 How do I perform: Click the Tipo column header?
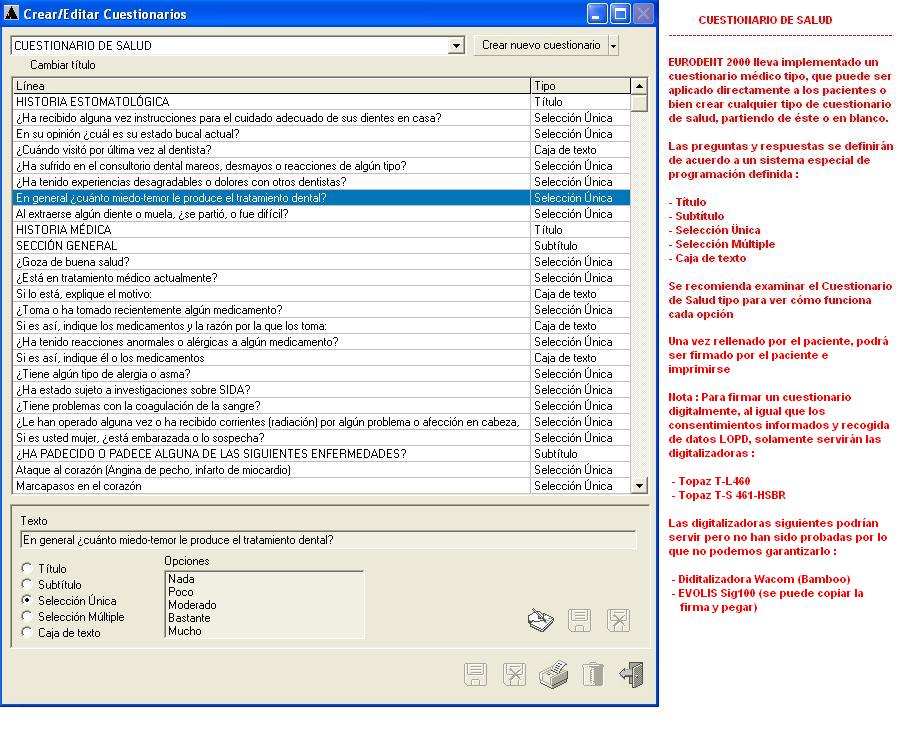pyautogui.click(x=580, y=86)
